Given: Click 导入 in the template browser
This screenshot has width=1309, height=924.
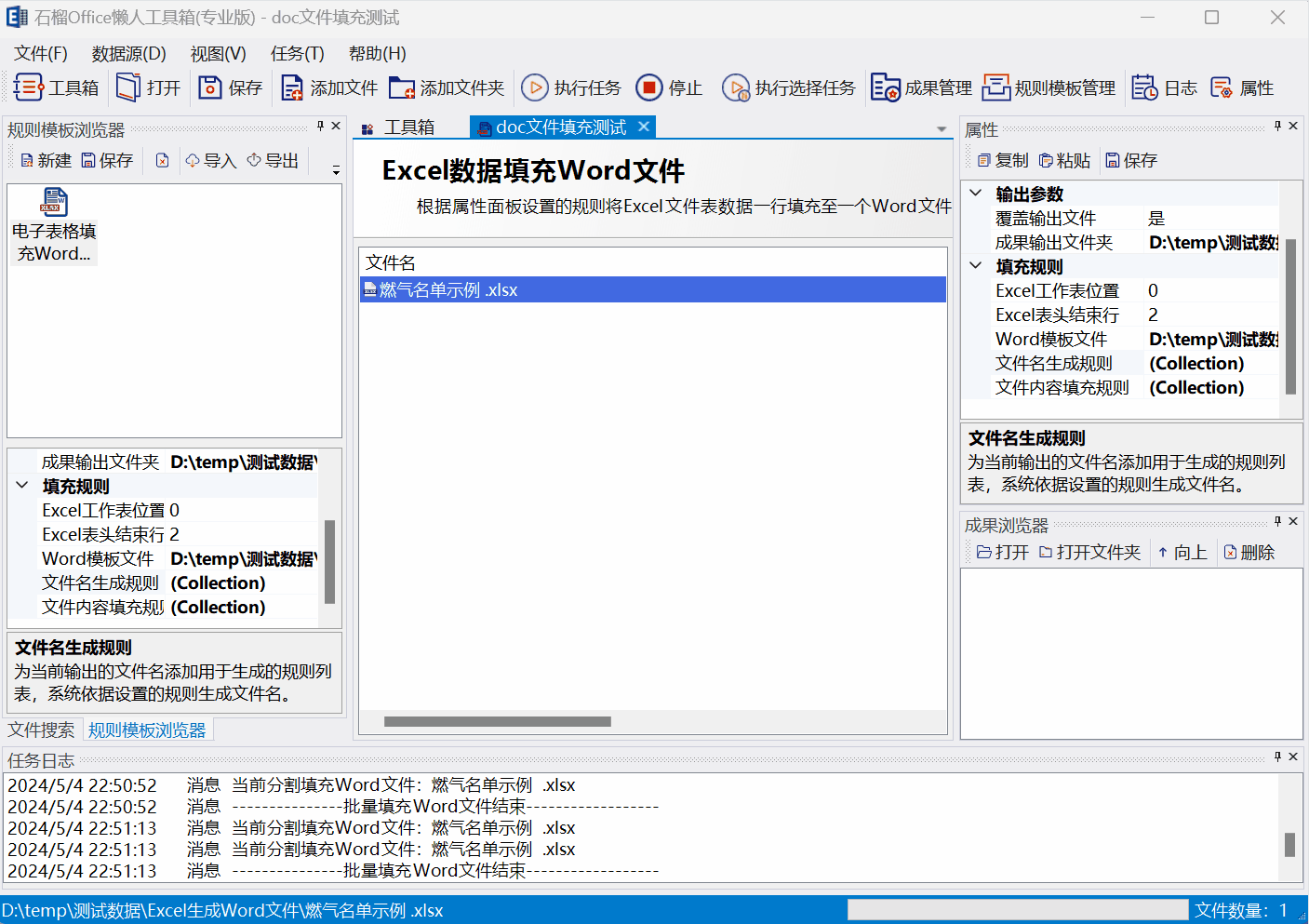Looking at the screenshot, I should point(211,160).
